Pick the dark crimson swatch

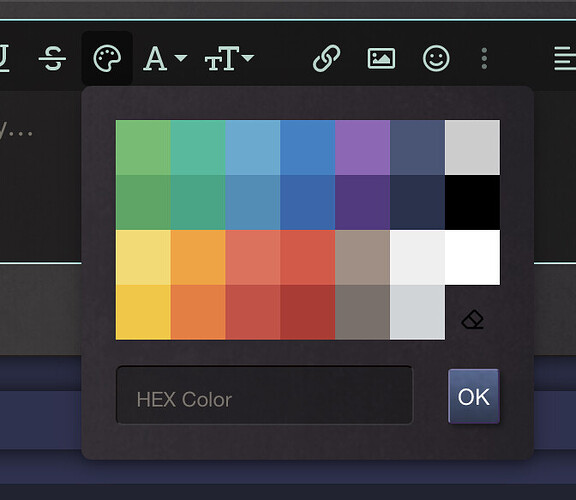(307, 312)
